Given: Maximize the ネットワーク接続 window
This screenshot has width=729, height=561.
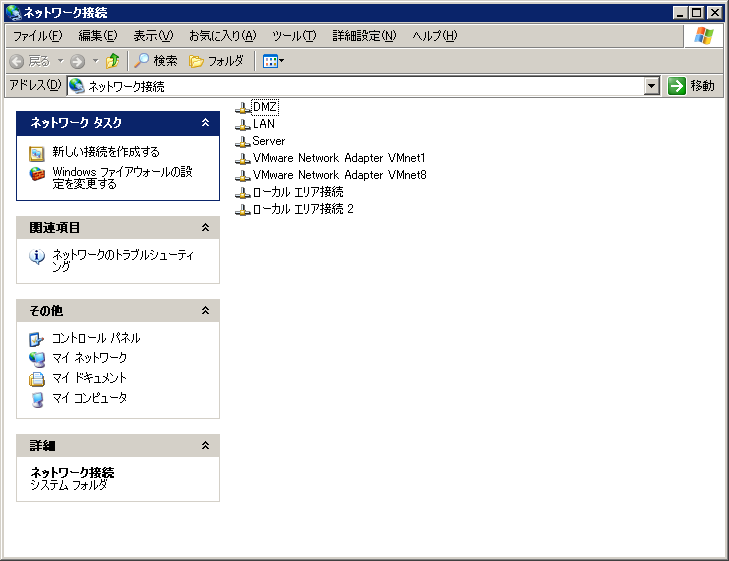Looking at the screenshot, I should coord(696,13).
